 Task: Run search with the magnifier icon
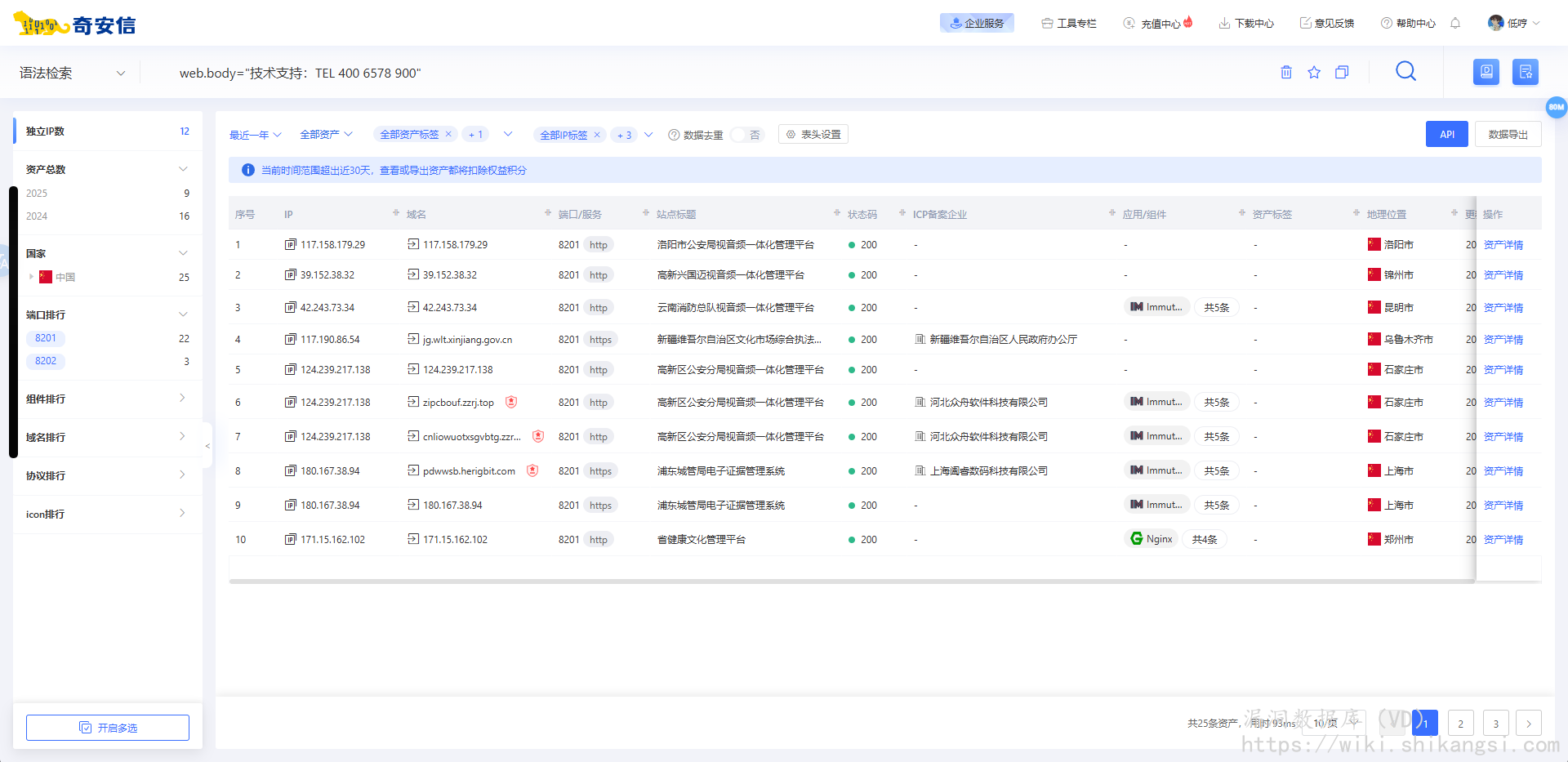1405,72
